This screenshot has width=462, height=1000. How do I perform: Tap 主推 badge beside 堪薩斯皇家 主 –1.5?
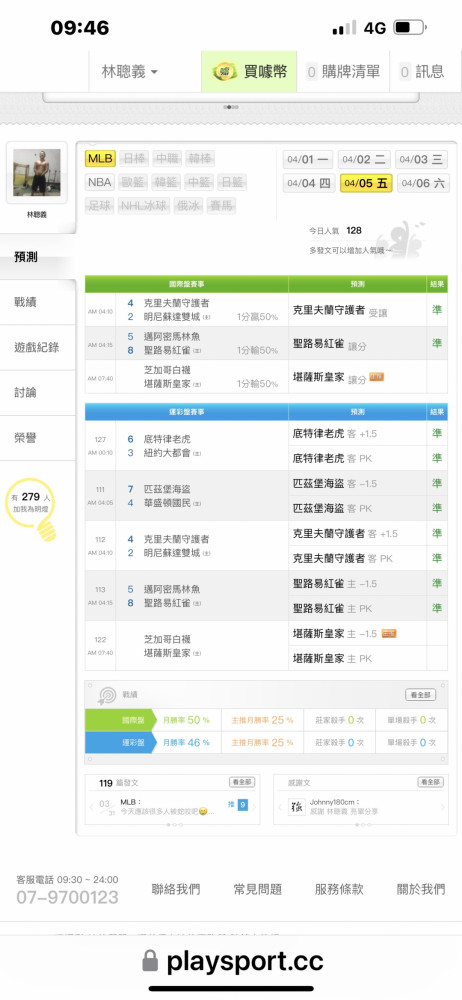coord(389,633)
